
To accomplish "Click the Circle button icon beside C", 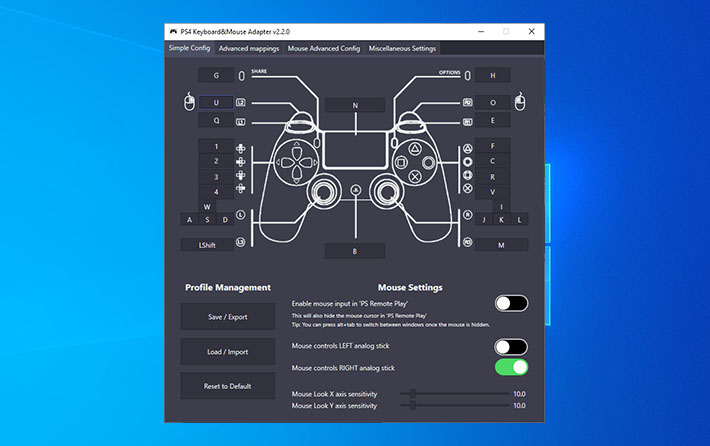I will tap(467, 162).
